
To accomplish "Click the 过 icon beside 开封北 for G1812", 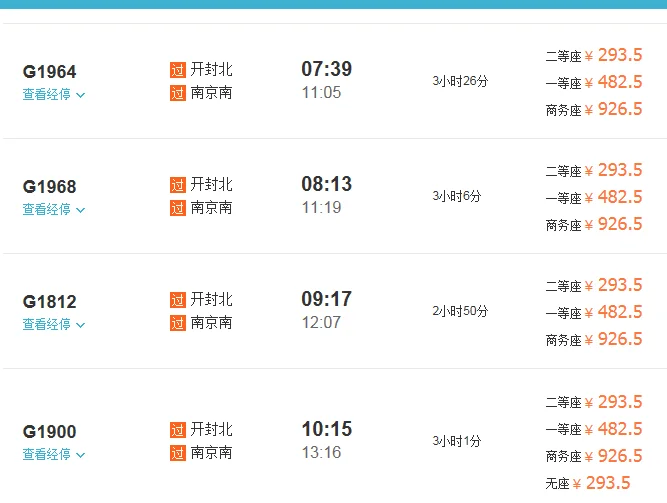I will click(178, 300).
